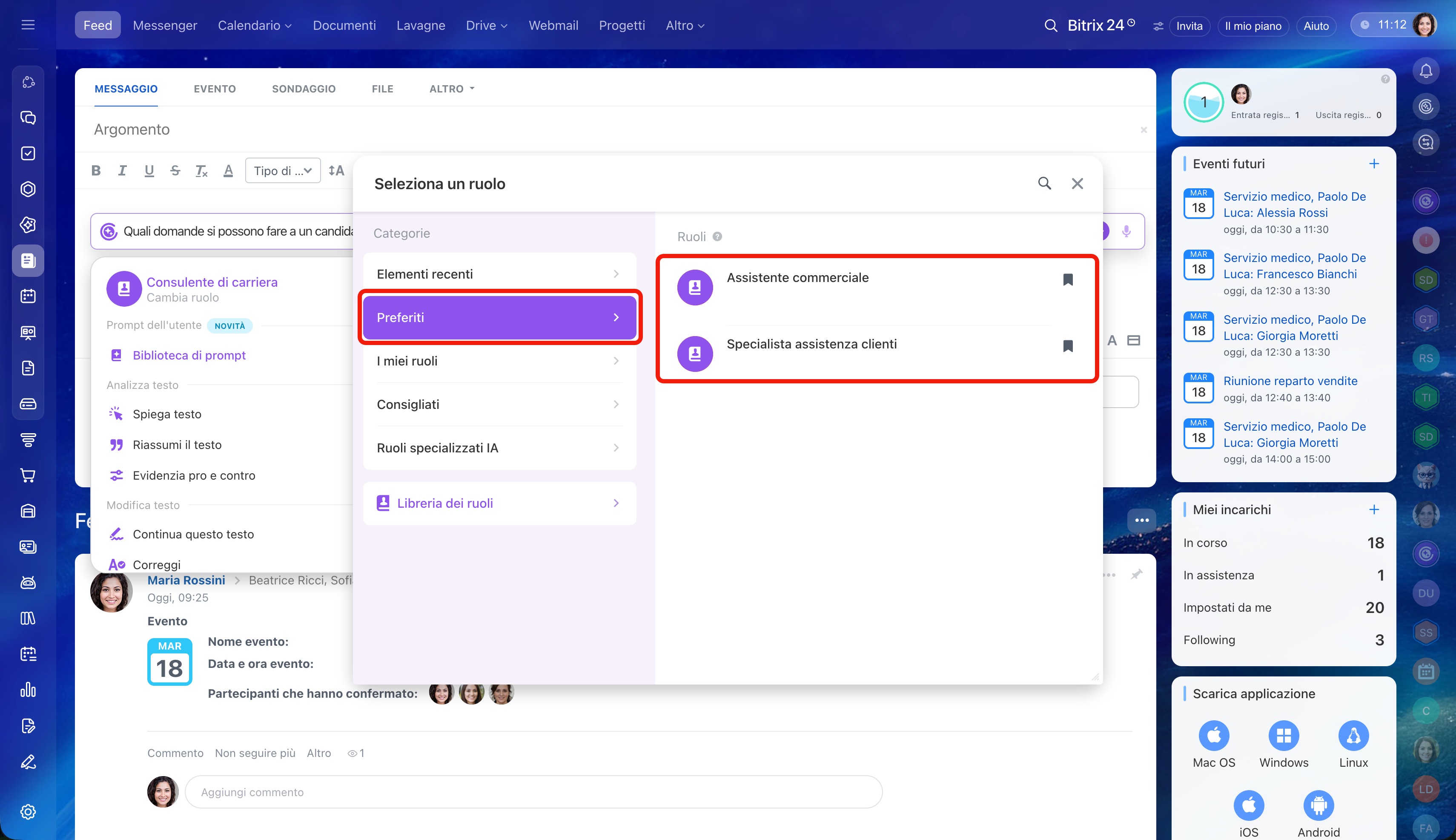Switch to the EVENTO tab
The image size is (1456, 840).
tap(215, 89)
